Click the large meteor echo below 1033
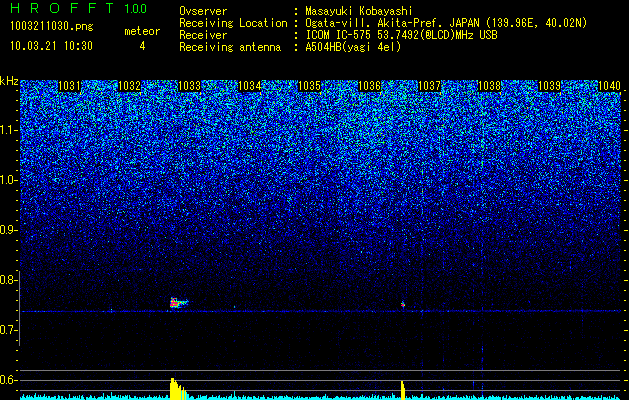The height and width of the screenshot is (400, 629). click(177, 303)
